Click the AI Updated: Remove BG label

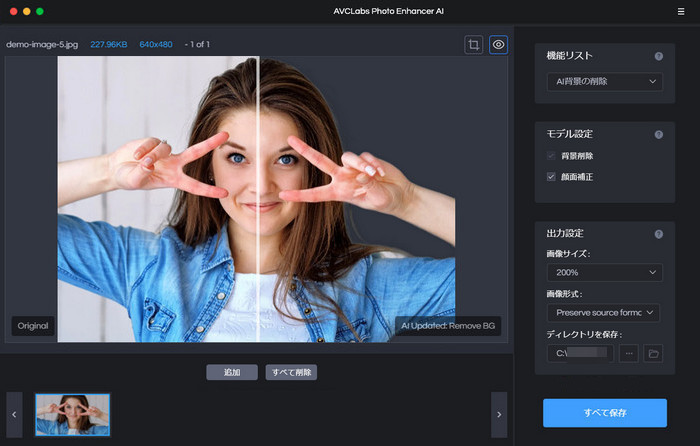pyautogui.click(x=448, y=326)
